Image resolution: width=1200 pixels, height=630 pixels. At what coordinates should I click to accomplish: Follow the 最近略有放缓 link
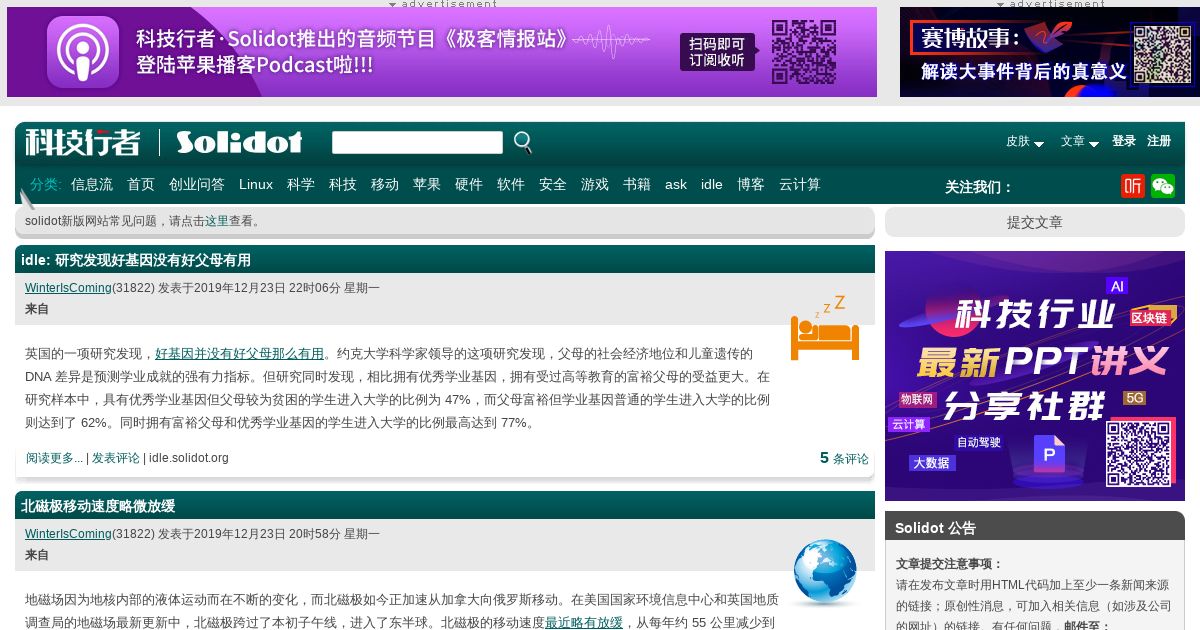pyautogui.click(x=584, y=623)
